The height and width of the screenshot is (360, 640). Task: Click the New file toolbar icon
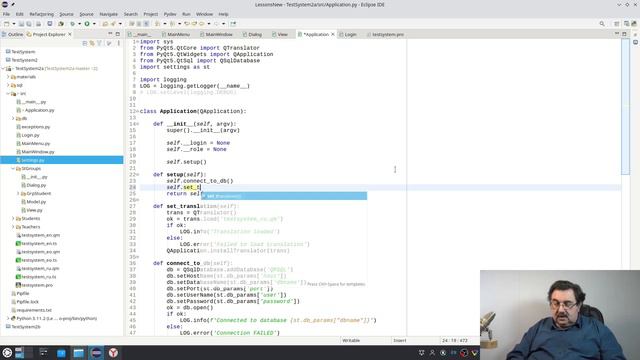6,24
